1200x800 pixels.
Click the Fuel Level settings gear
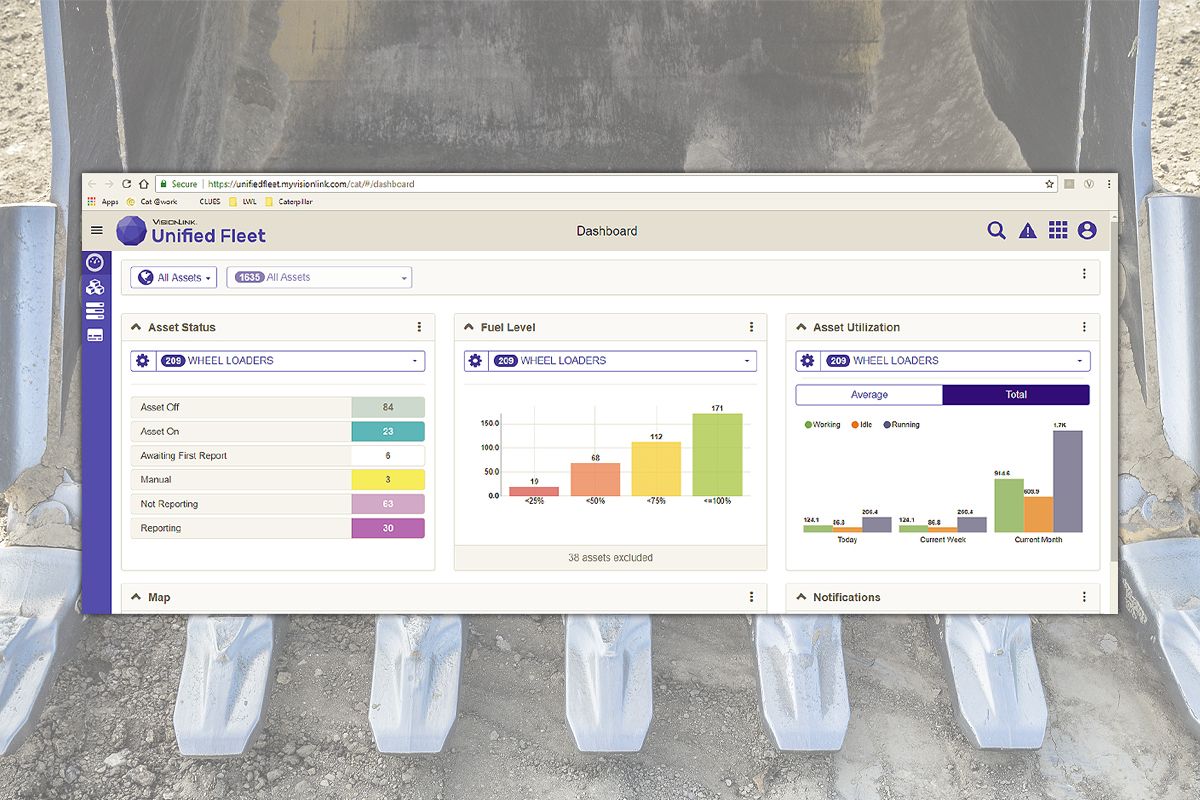[x=475, y=361]
